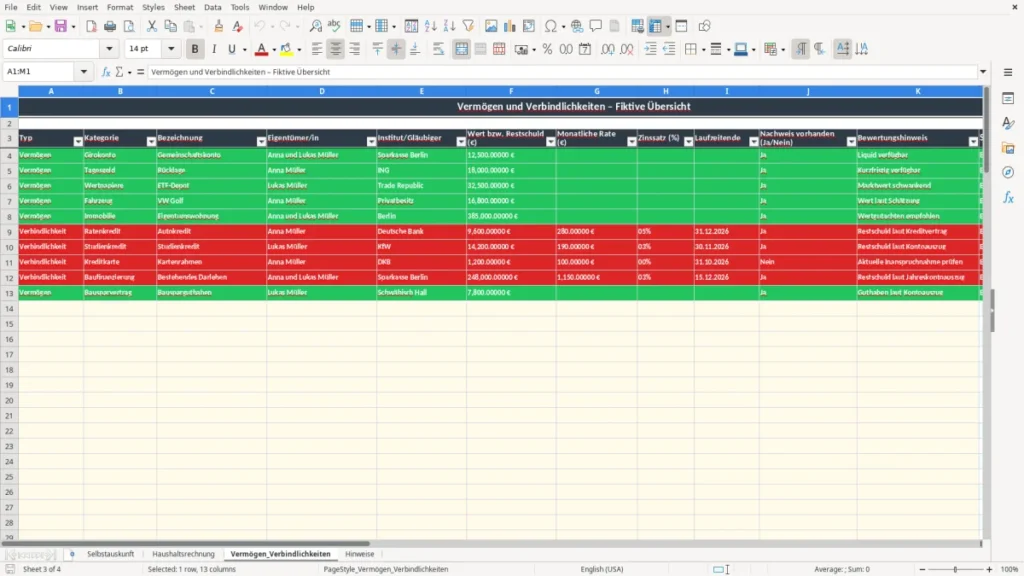Format as percent icon
This screenshot has width=1024, height=576.
coord(547,49)
